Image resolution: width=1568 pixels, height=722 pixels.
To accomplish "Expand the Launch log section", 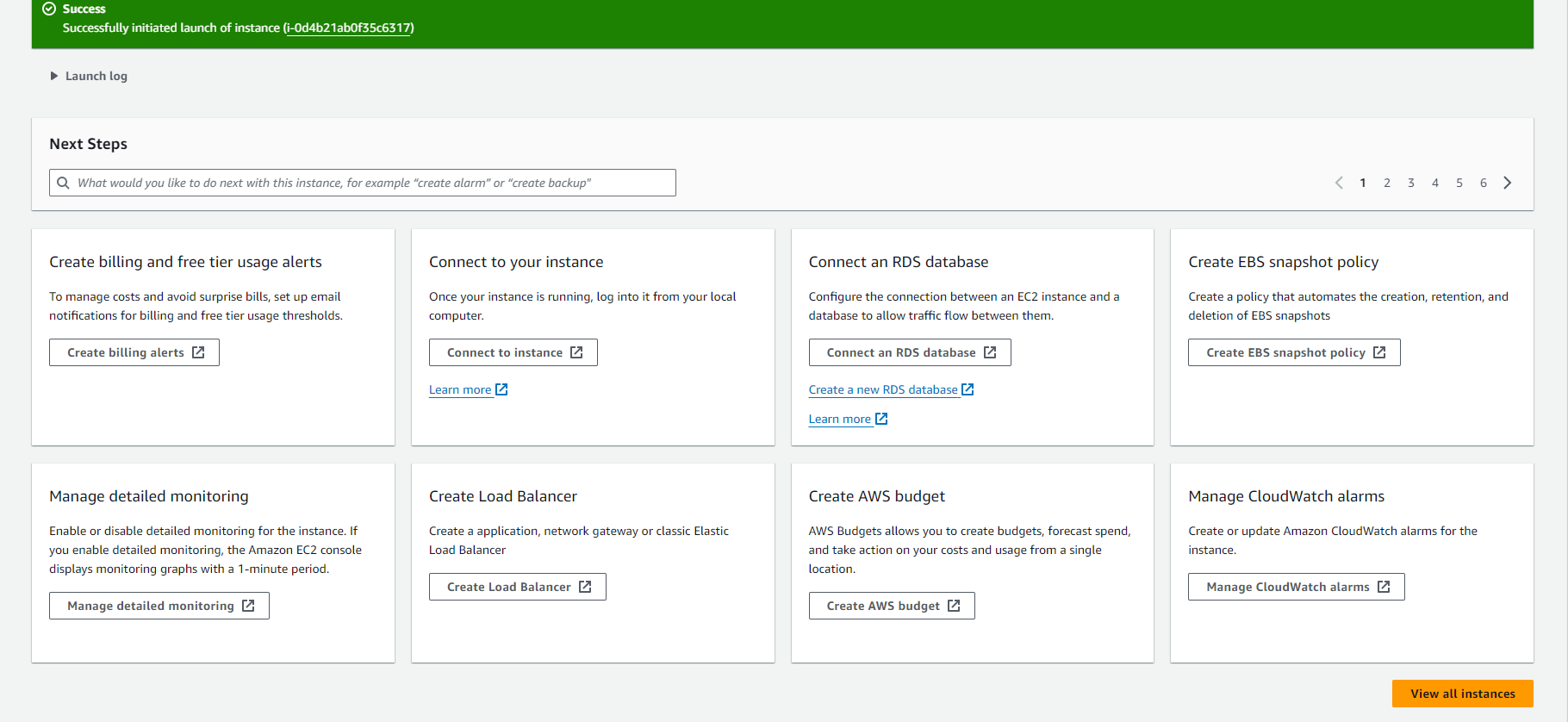I will [x=89, y=76].
